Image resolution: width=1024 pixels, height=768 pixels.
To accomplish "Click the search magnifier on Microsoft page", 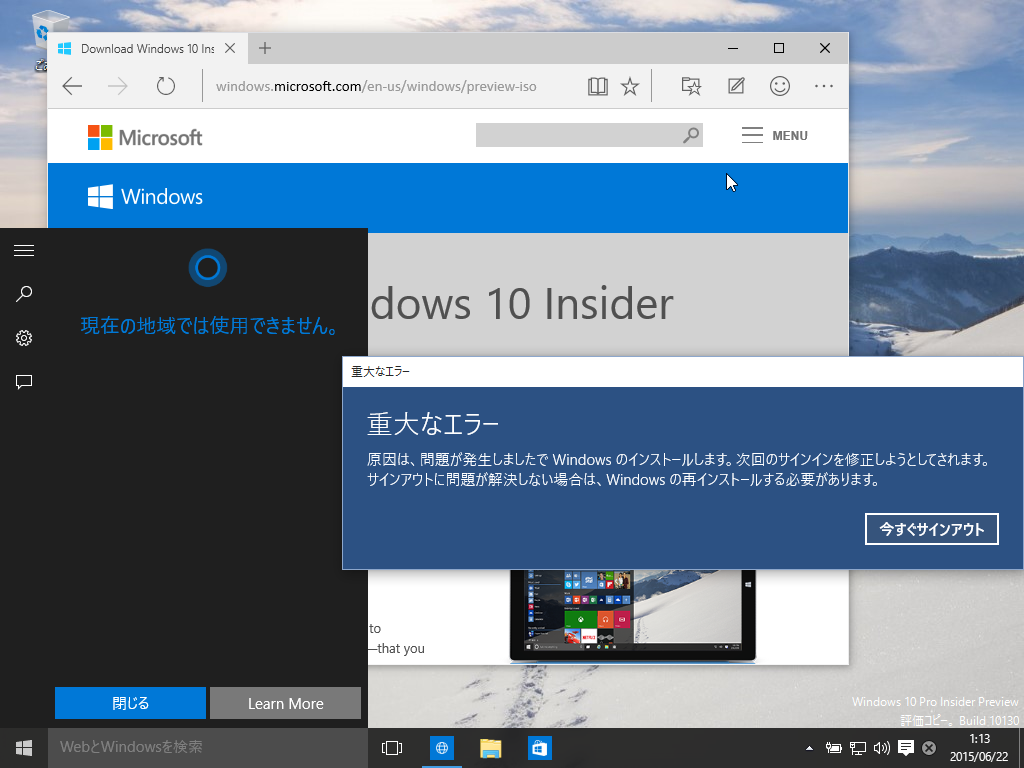I will pyautogui.click(x=691, y=135).
